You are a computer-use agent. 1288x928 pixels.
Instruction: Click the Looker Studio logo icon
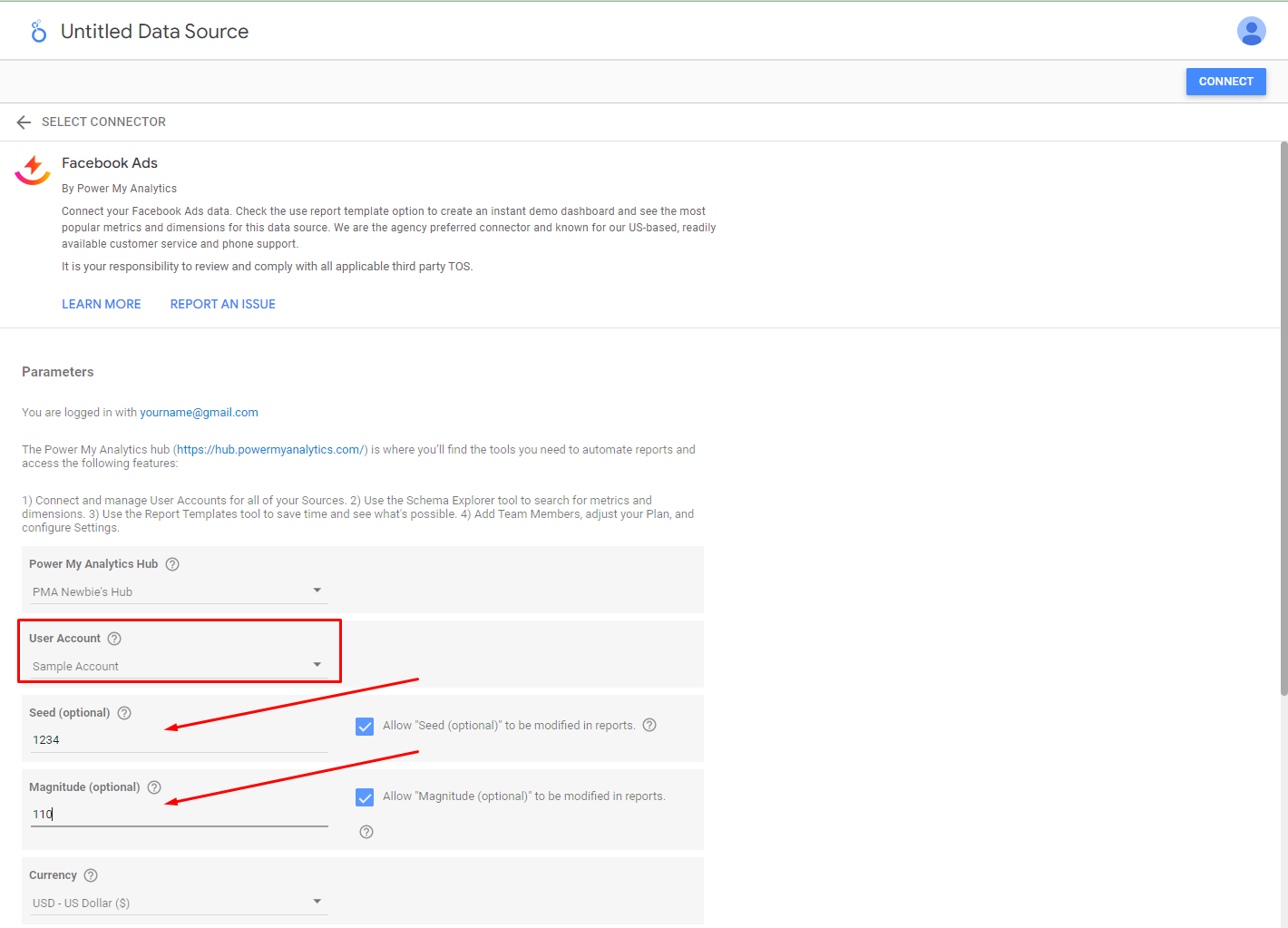38,32
